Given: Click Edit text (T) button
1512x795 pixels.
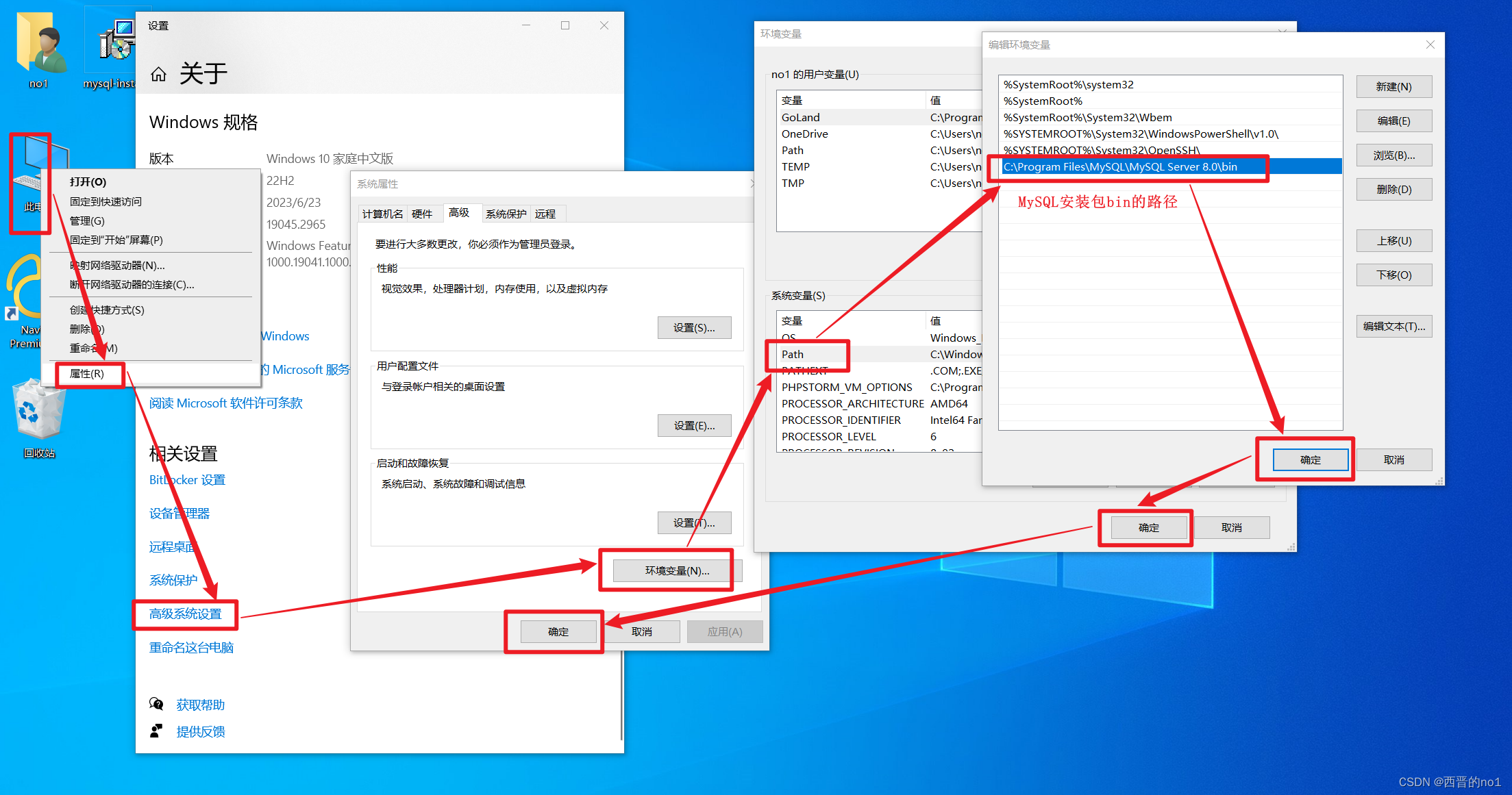Looking at the screenshot, I should [x=1394, y=326].
